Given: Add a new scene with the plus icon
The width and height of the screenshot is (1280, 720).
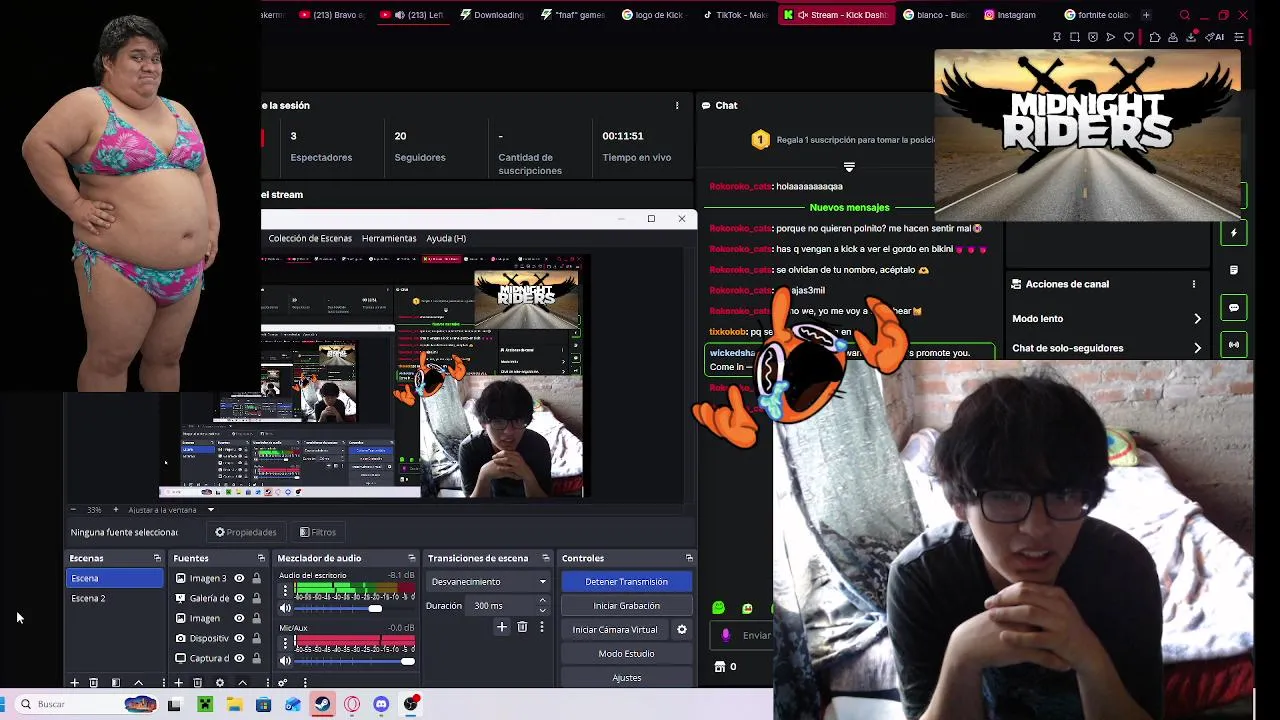Looking at the screenshot, I should (x=74, y=683).
